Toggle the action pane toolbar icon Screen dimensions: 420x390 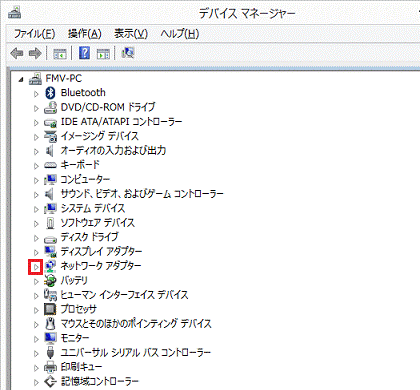click(103, 53)
